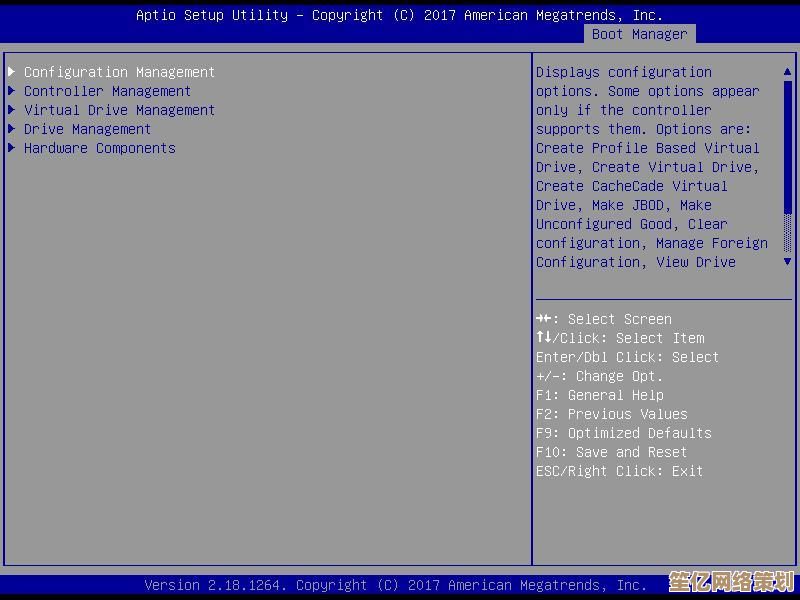This screenshot has width=800, height=600.
Task: Click the F2: Previous Values hint
Action: [611, 414]
